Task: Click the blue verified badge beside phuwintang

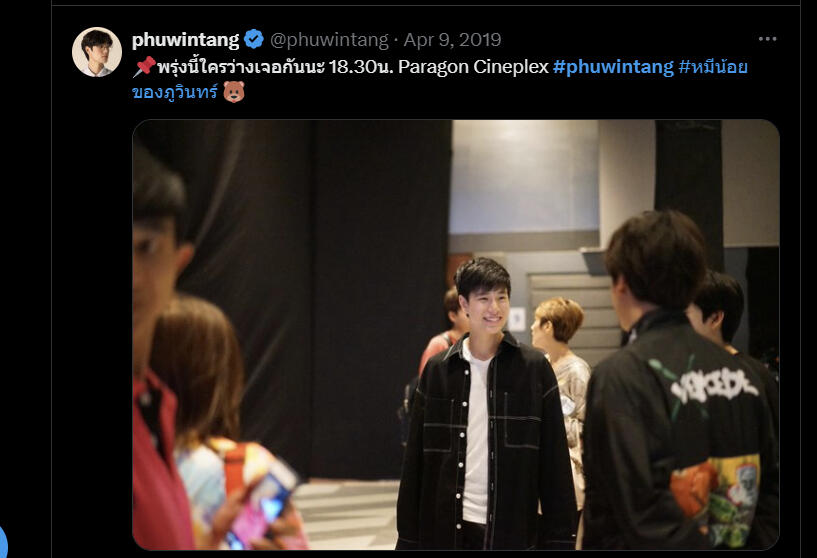Action: click(x=254, y=39)
